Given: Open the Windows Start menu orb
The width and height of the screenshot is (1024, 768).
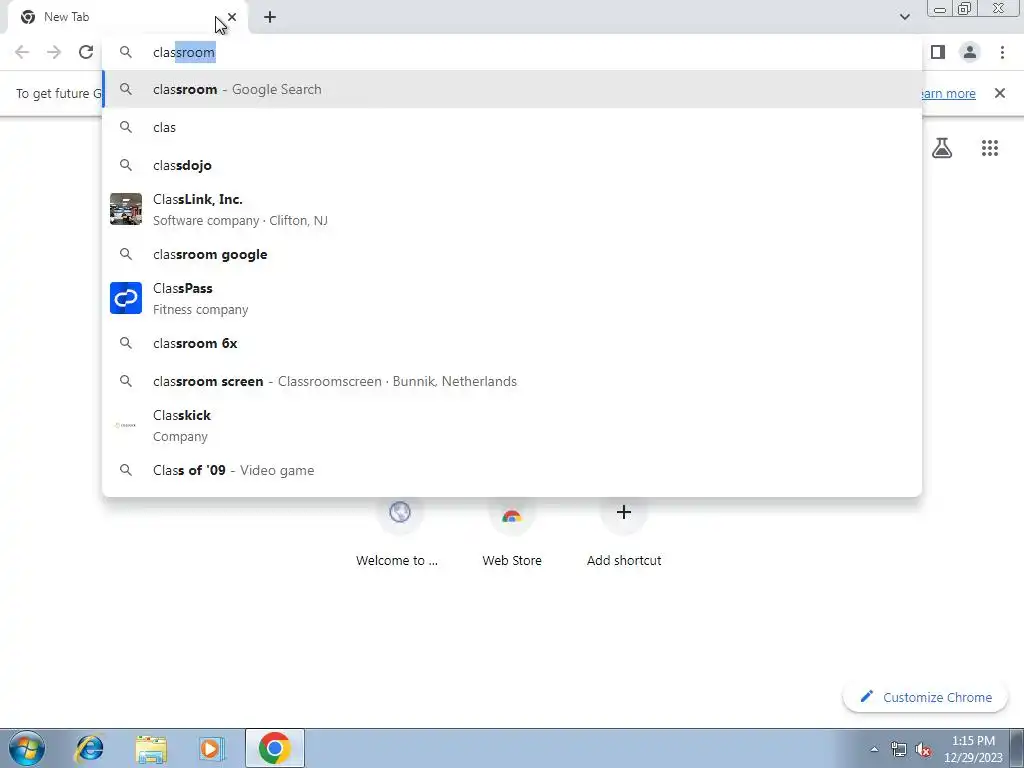Looking at the screenshot, I should (x=27, y=748).
